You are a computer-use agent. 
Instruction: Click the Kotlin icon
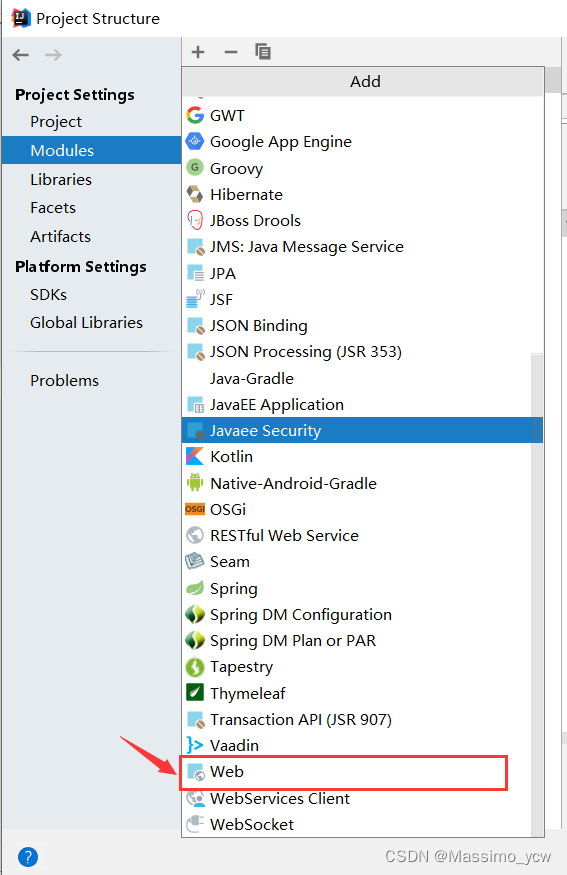pos(195,456)
